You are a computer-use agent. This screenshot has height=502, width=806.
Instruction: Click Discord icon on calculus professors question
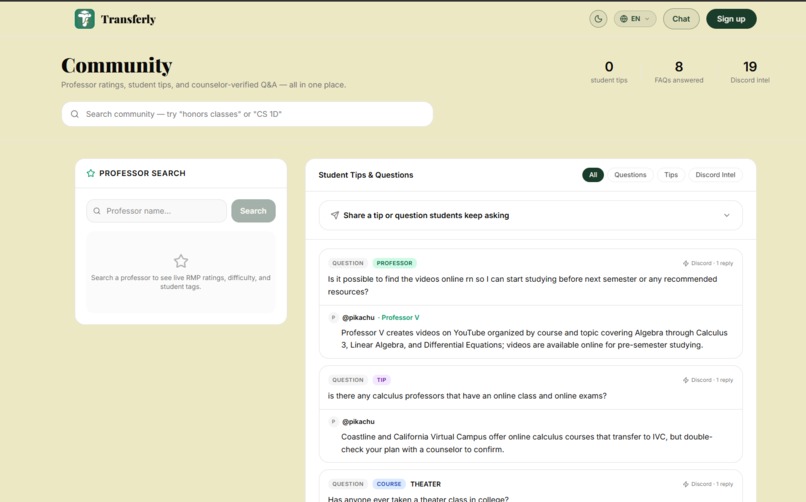click(685, 380)
